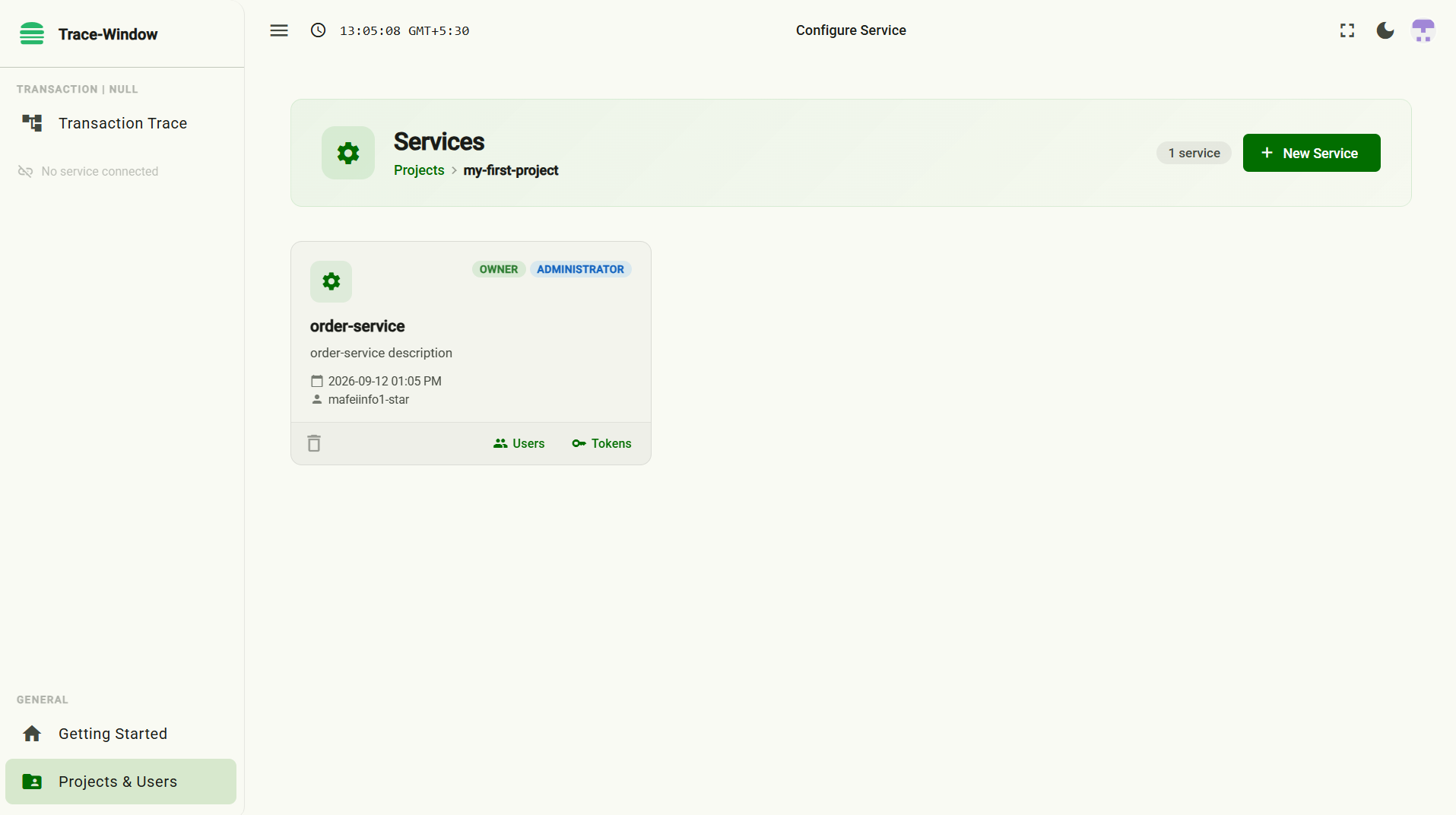Click the Services heading

point(439,141)
